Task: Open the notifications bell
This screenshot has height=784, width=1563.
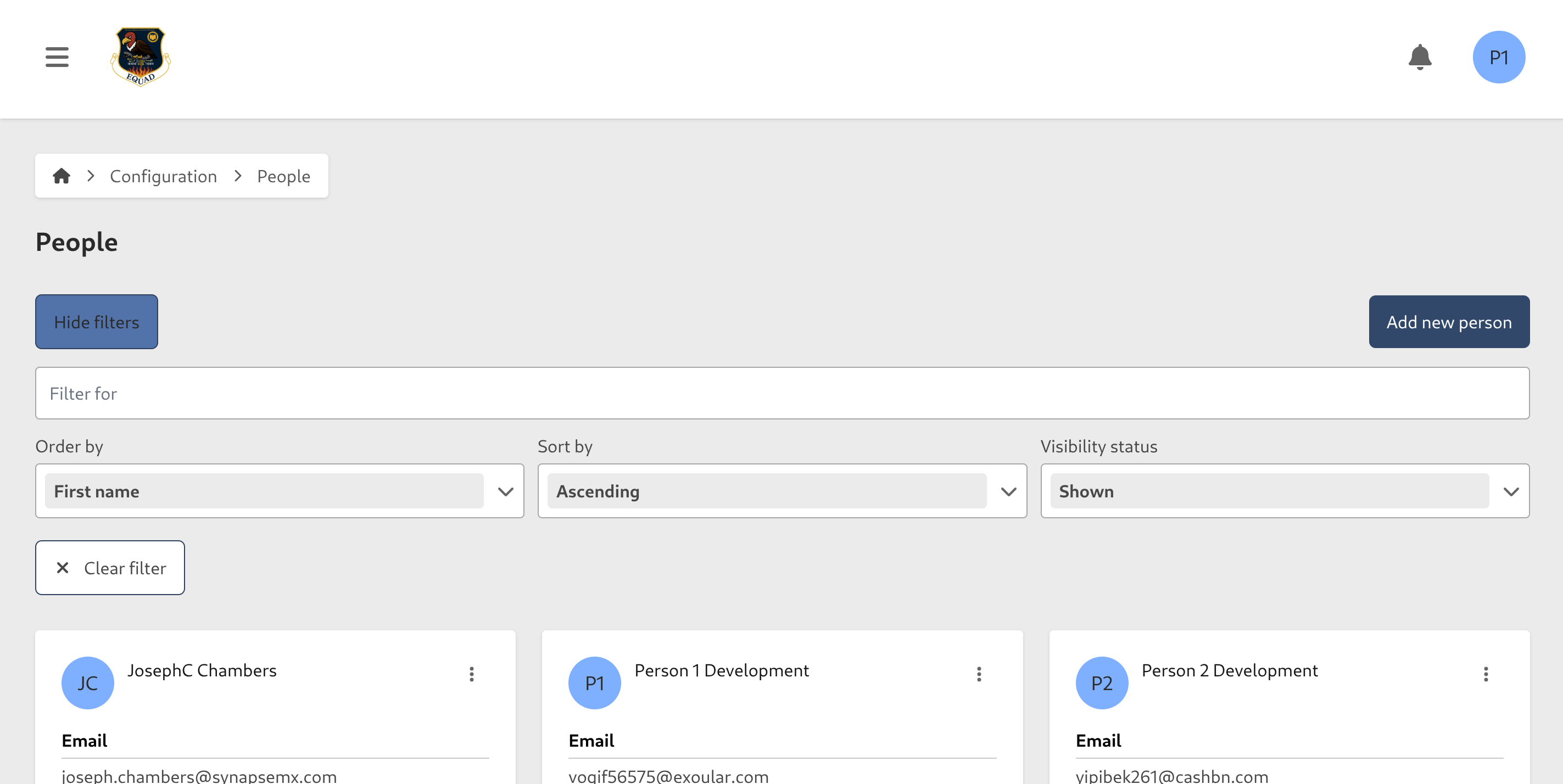Action: (1420, 57)
